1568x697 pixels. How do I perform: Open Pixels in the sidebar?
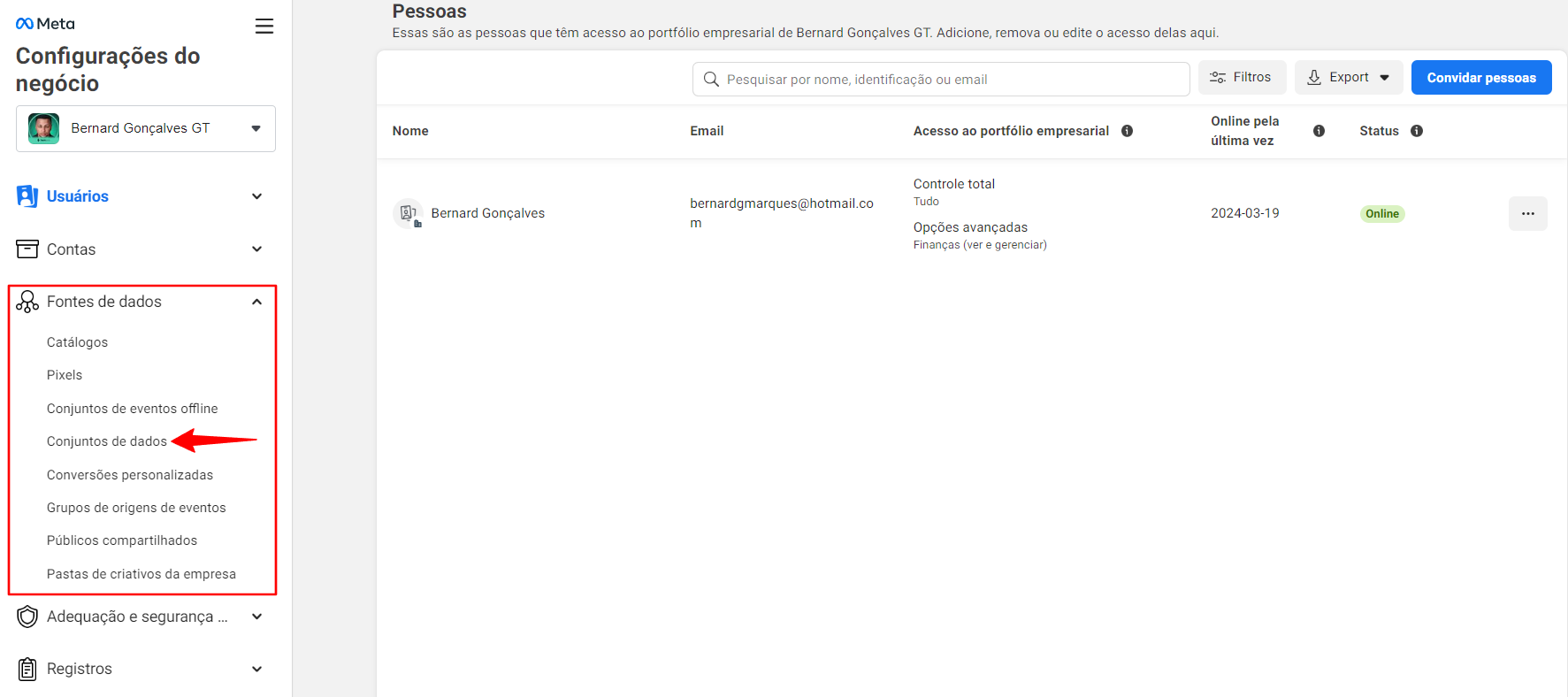coord(65,375)
